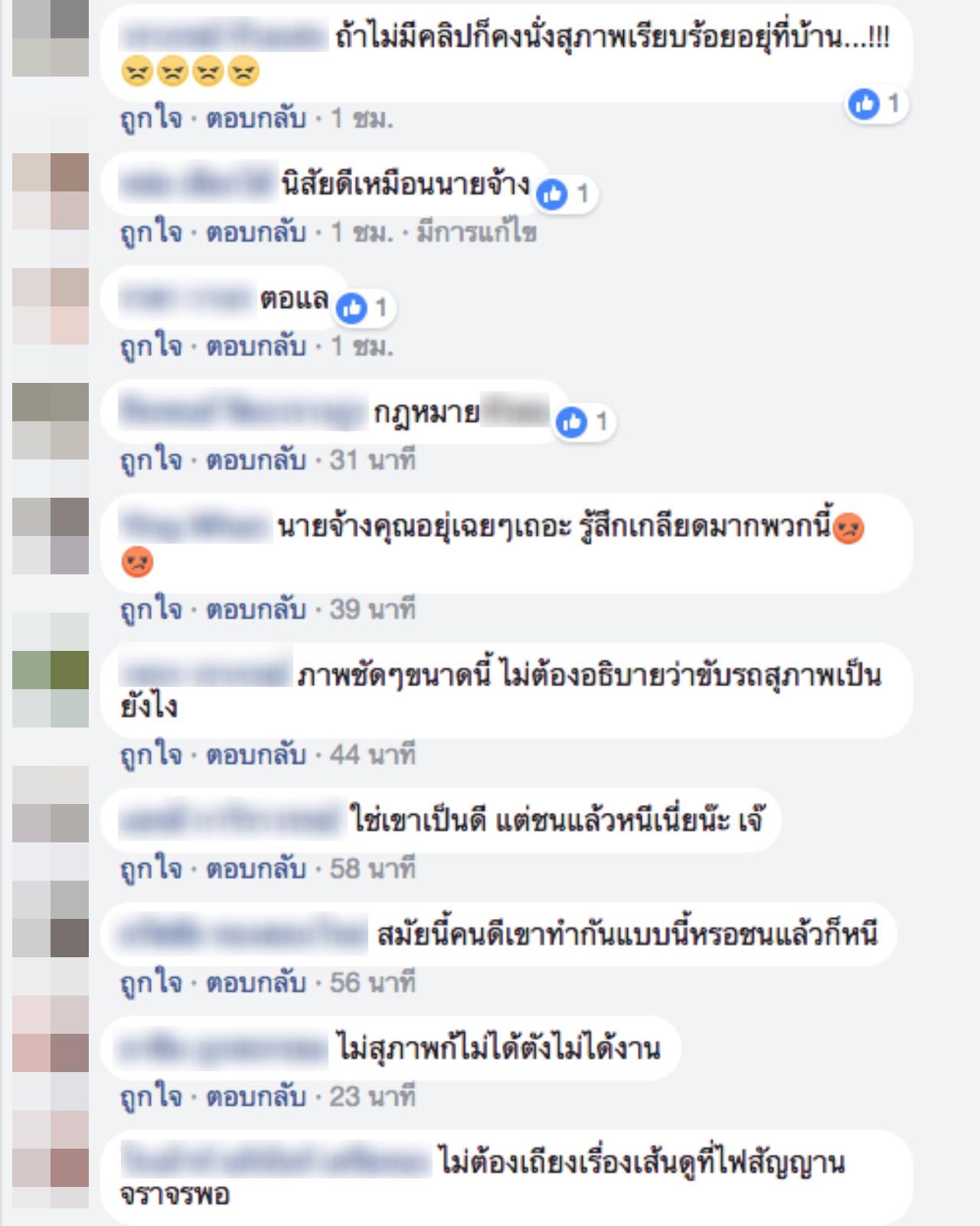Screen dimensions: 980x1226
Task: Click the 23 นาที timestamp
Action: click(x=373, y=1097)
